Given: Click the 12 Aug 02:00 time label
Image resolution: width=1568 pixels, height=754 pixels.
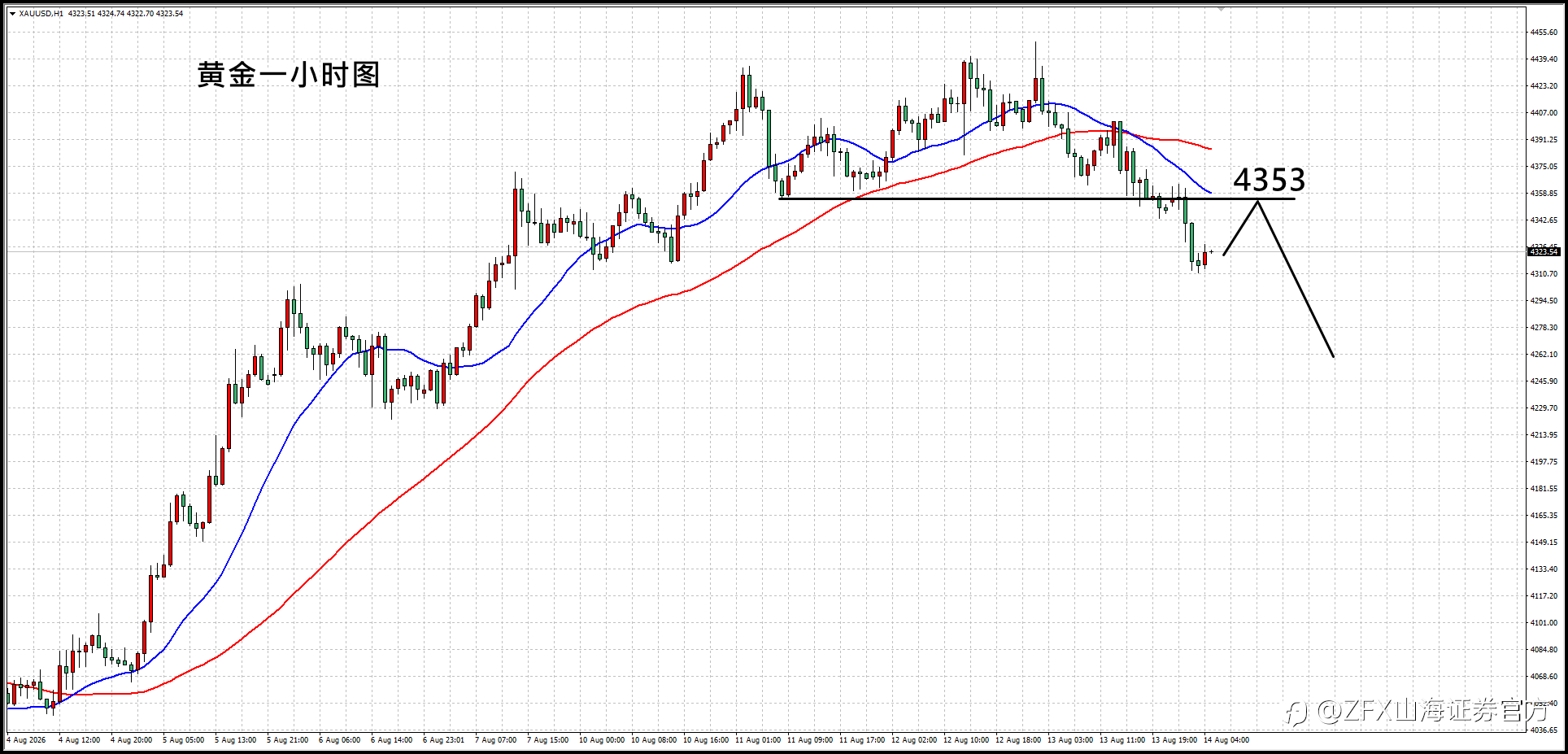Looking at the screenshot, I should pyautogui.click(x=914, y=740).
